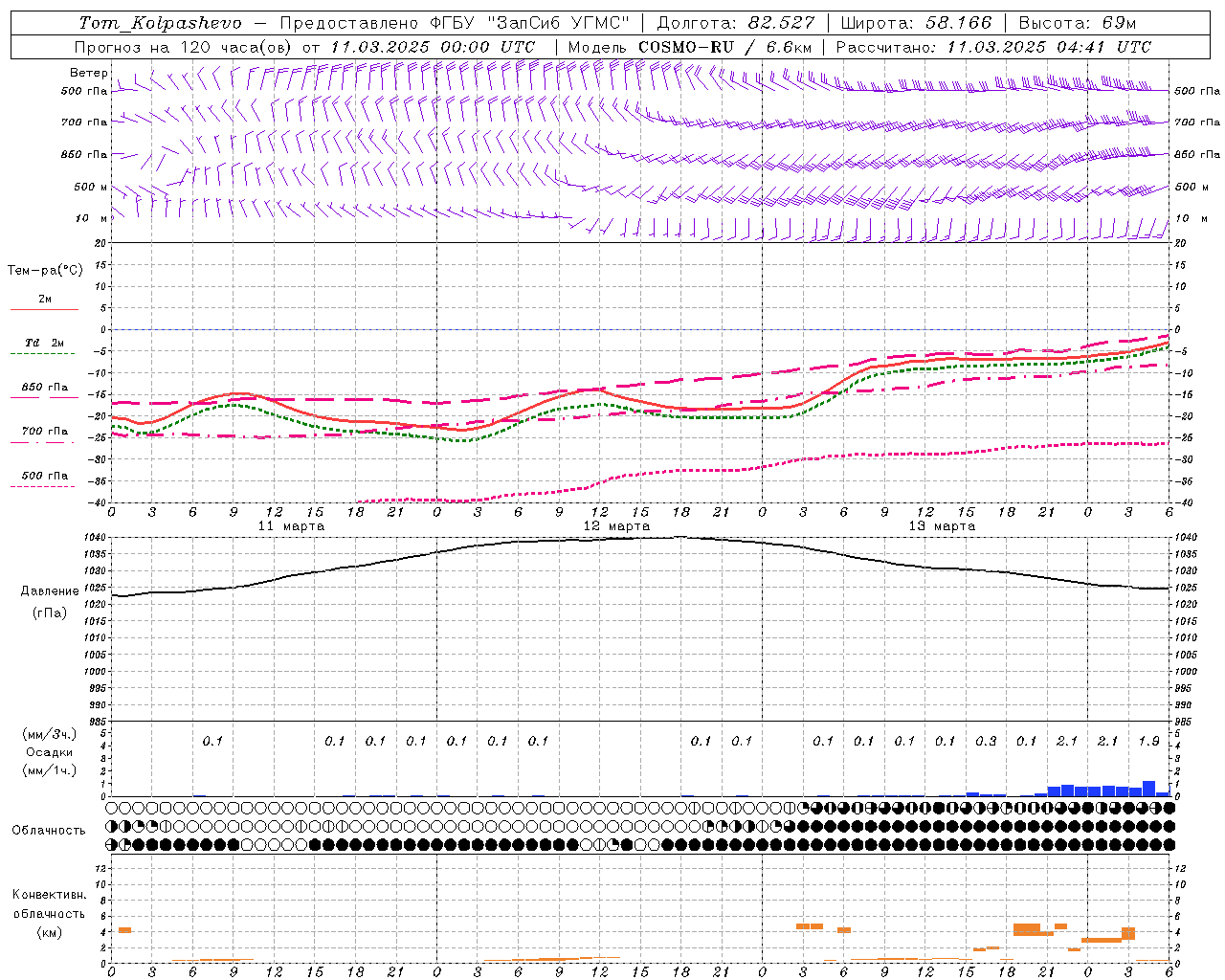Click the 'Td 2м' dew point legend label

point(45,343)
